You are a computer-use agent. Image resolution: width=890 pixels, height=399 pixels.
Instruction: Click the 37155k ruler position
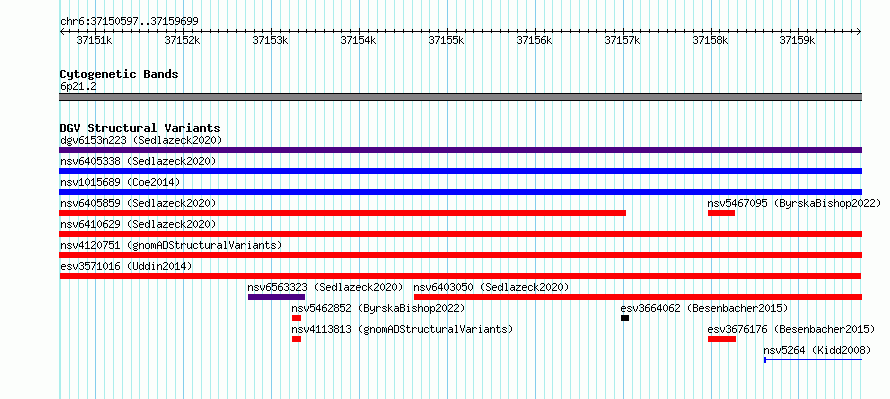(447, 40)
